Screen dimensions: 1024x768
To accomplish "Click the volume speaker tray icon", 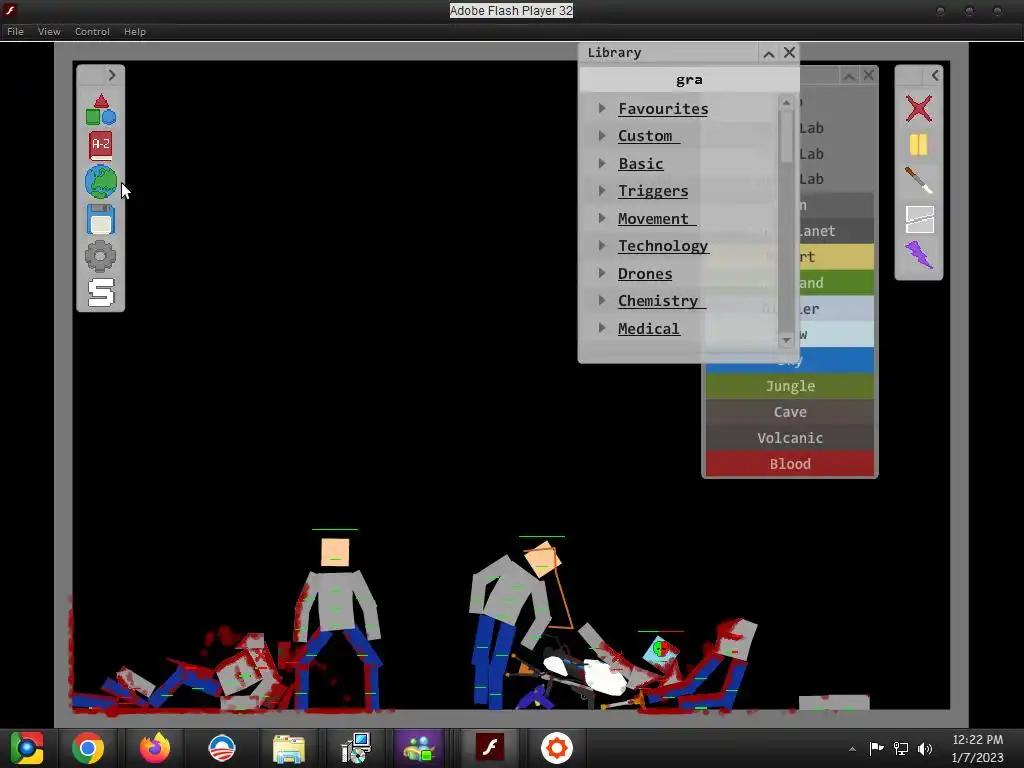I will (925, 749).
